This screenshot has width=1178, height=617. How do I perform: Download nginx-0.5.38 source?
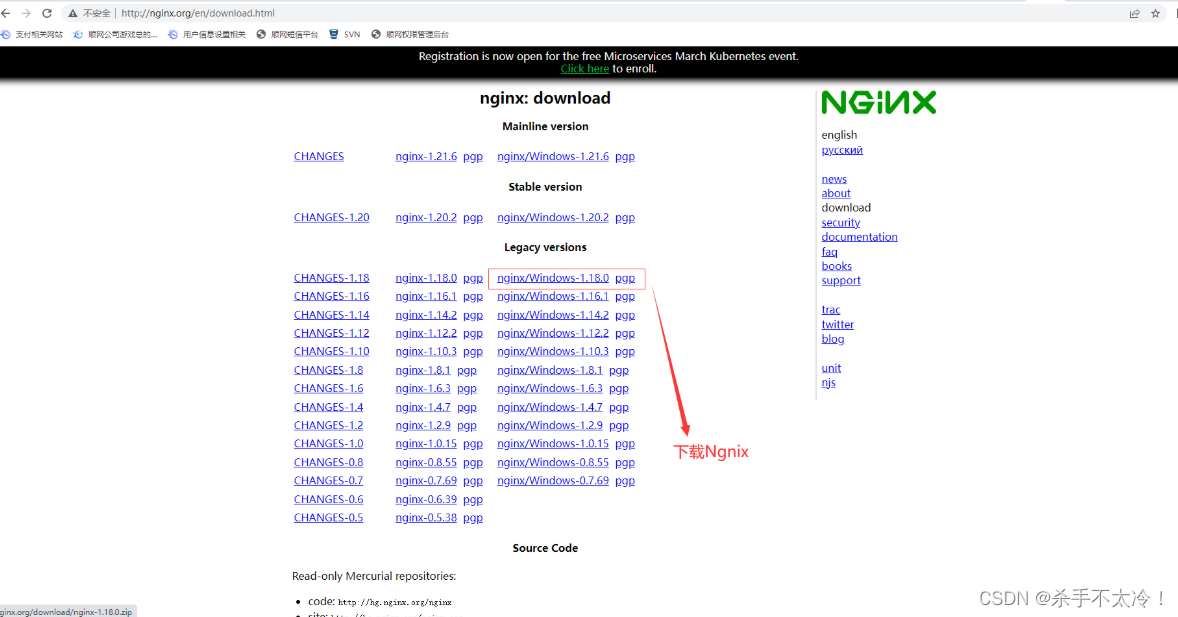pyautogui.click(x=426, y=517)
